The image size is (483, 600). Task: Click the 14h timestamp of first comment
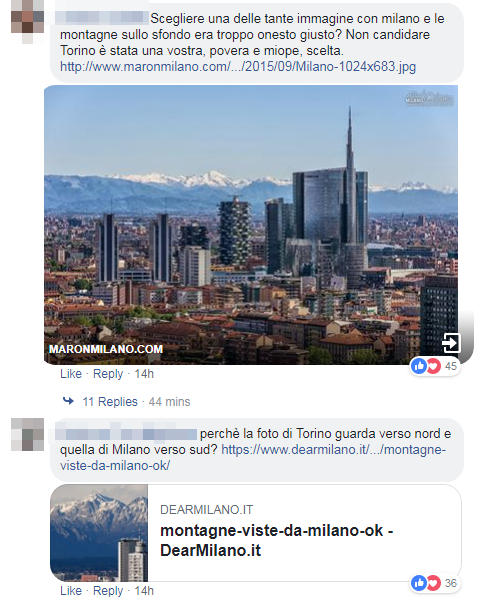[144, 374]
